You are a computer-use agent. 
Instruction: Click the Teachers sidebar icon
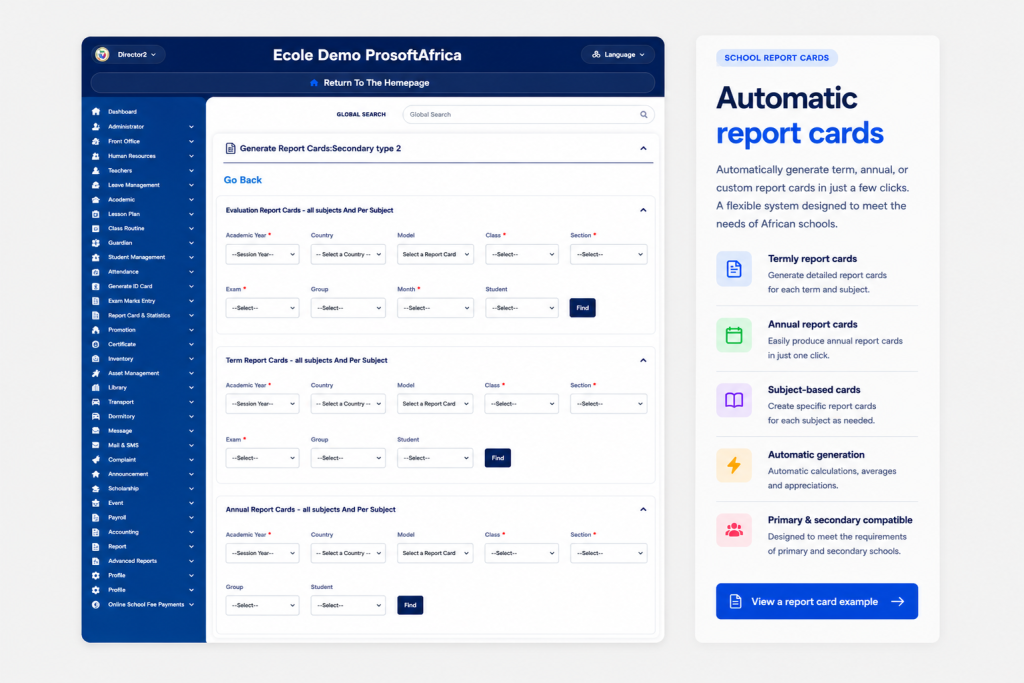(96, 170)
